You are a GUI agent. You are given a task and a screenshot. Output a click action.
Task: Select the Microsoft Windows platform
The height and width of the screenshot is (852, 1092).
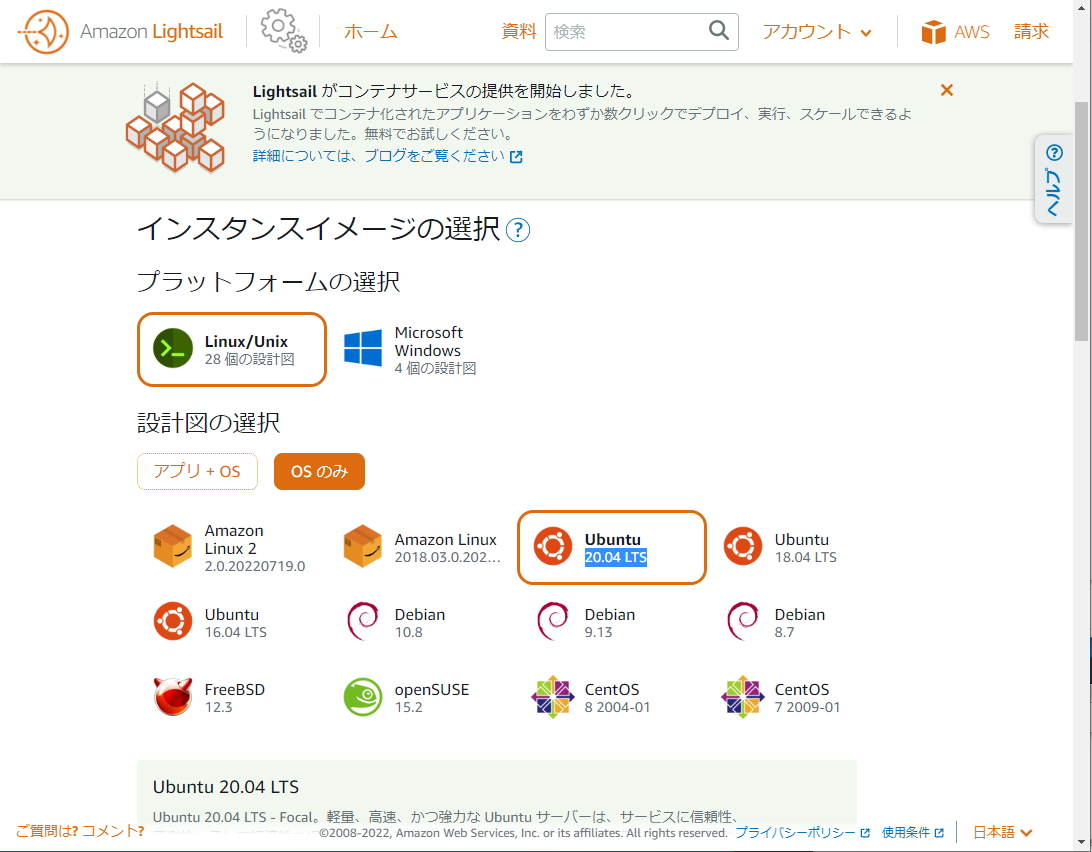click(x=411, y=349)
